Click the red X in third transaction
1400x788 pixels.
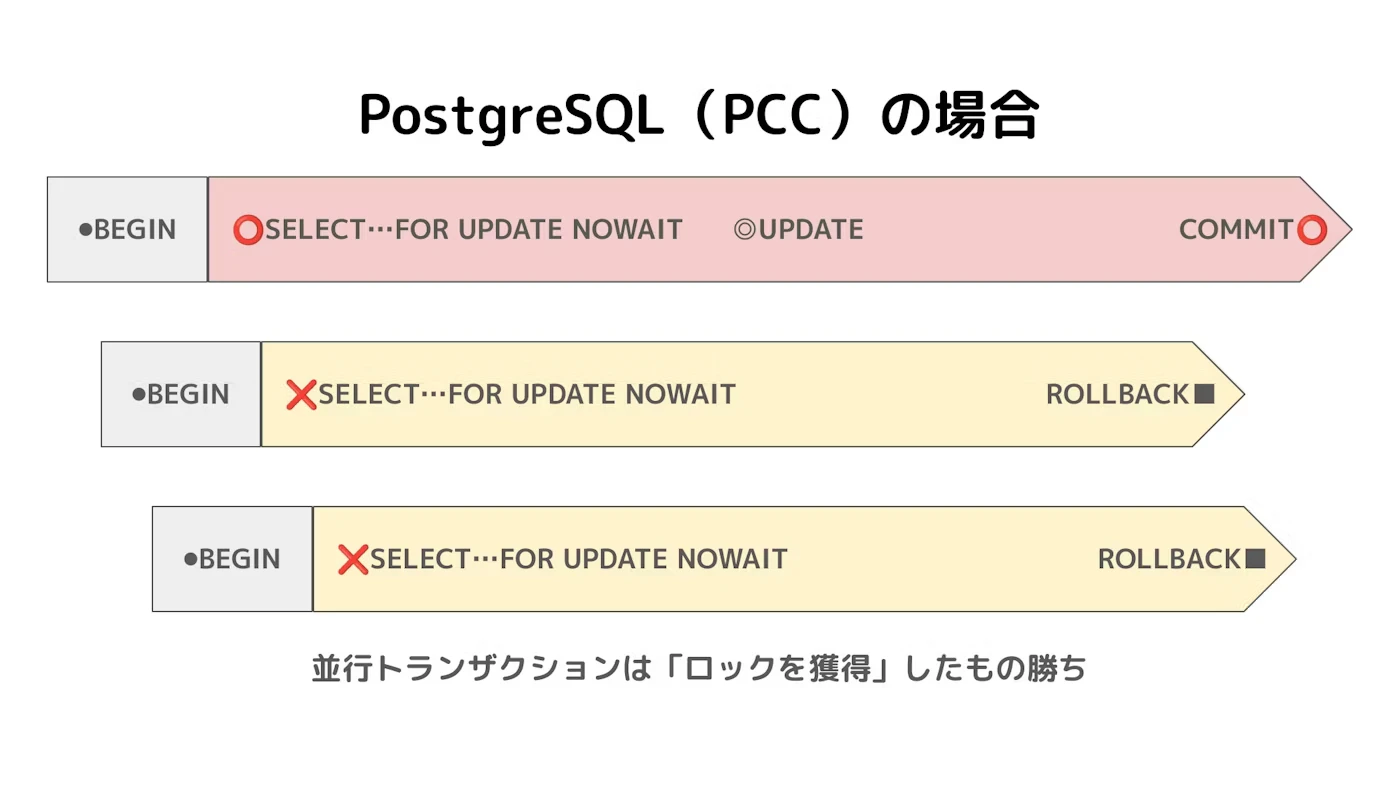(x=353, y=559)
